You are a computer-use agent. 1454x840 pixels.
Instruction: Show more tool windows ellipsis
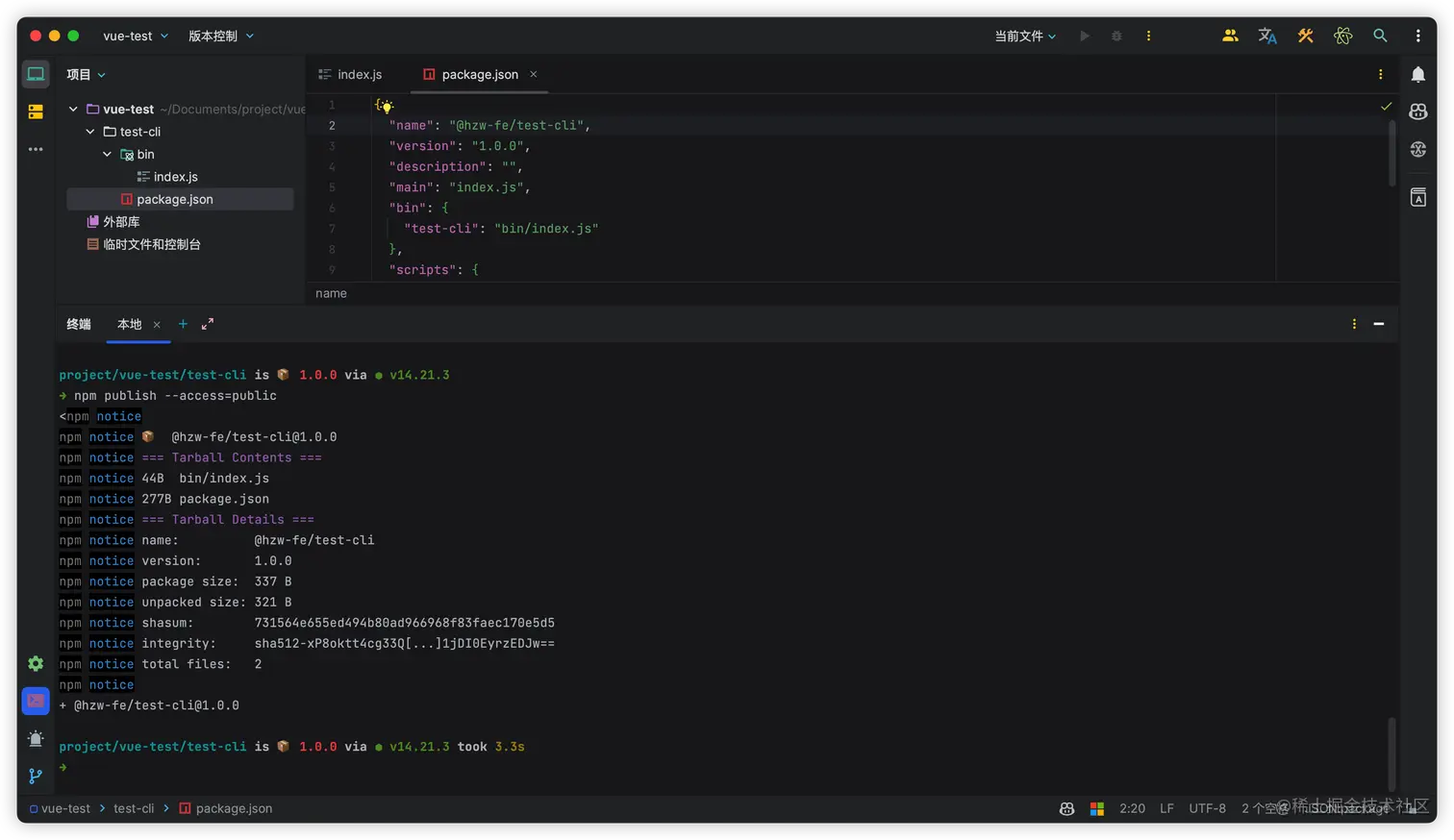[x=36, y=149]
